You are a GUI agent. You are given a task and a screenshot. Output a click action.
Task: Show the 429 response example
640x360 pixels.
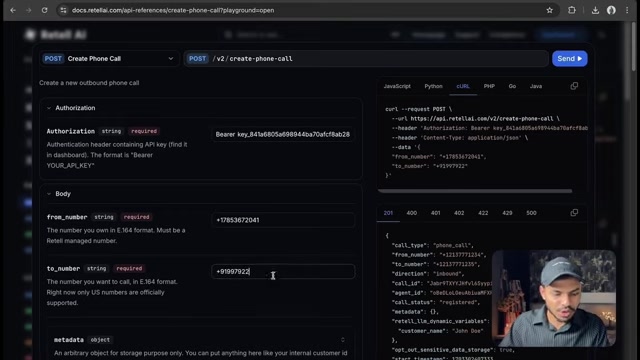(x=507, y=213)
